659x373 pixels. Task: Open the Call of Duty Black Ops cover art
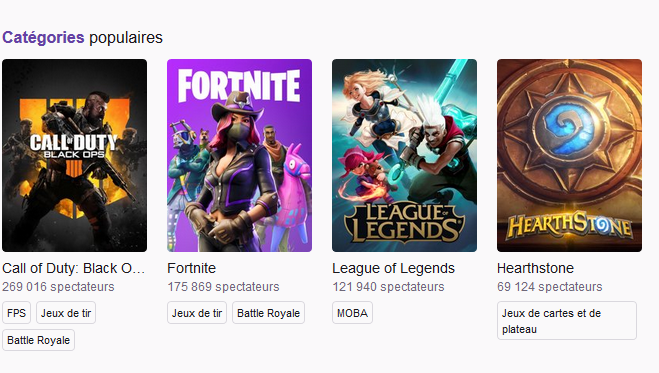click(74, 155)
